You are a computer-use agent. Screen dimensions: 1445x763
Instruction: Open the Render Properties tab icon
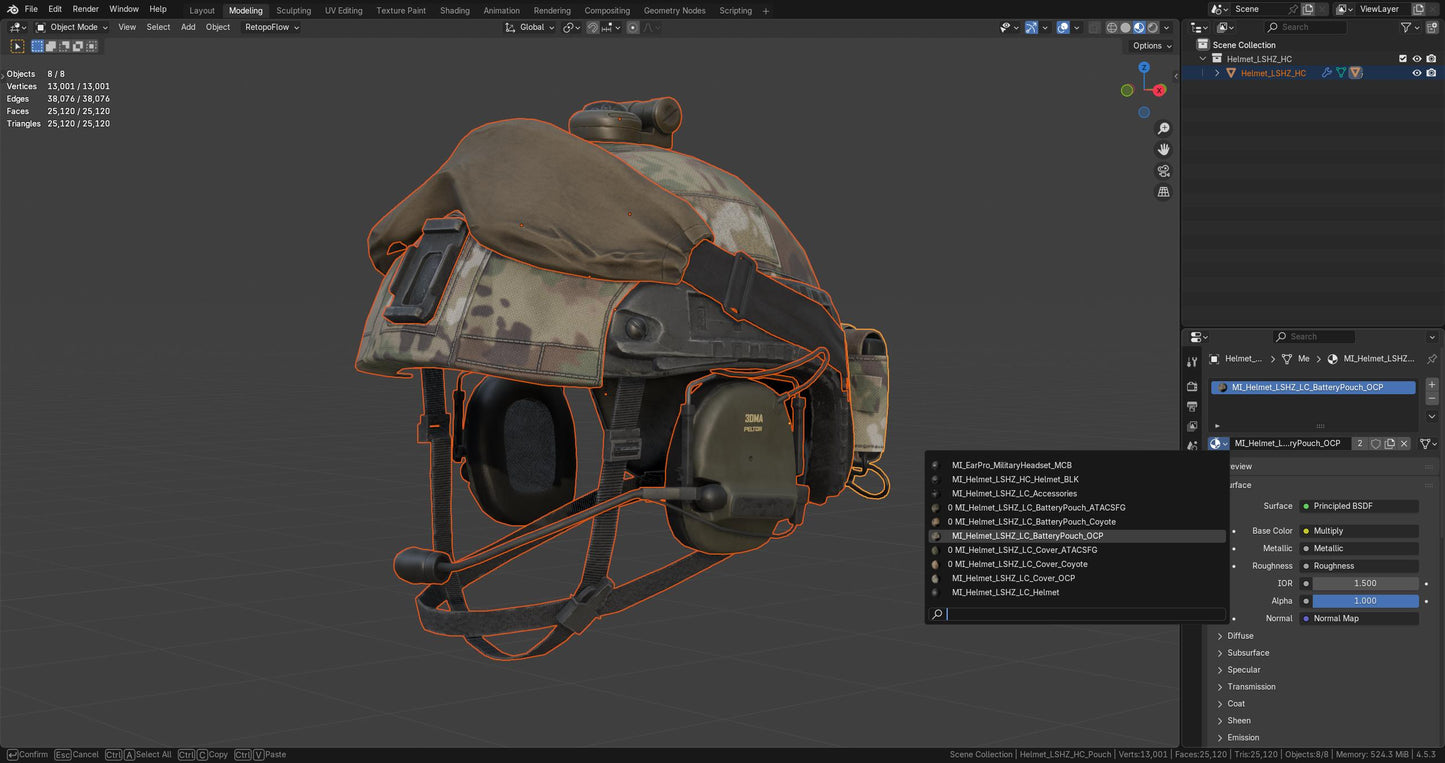(1192, 387)
